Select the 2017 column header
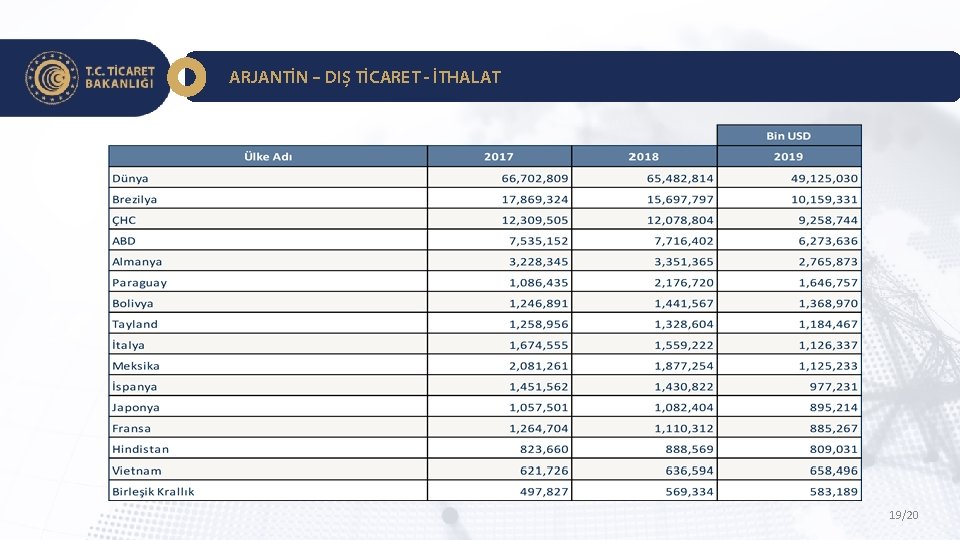 [499, 157]
